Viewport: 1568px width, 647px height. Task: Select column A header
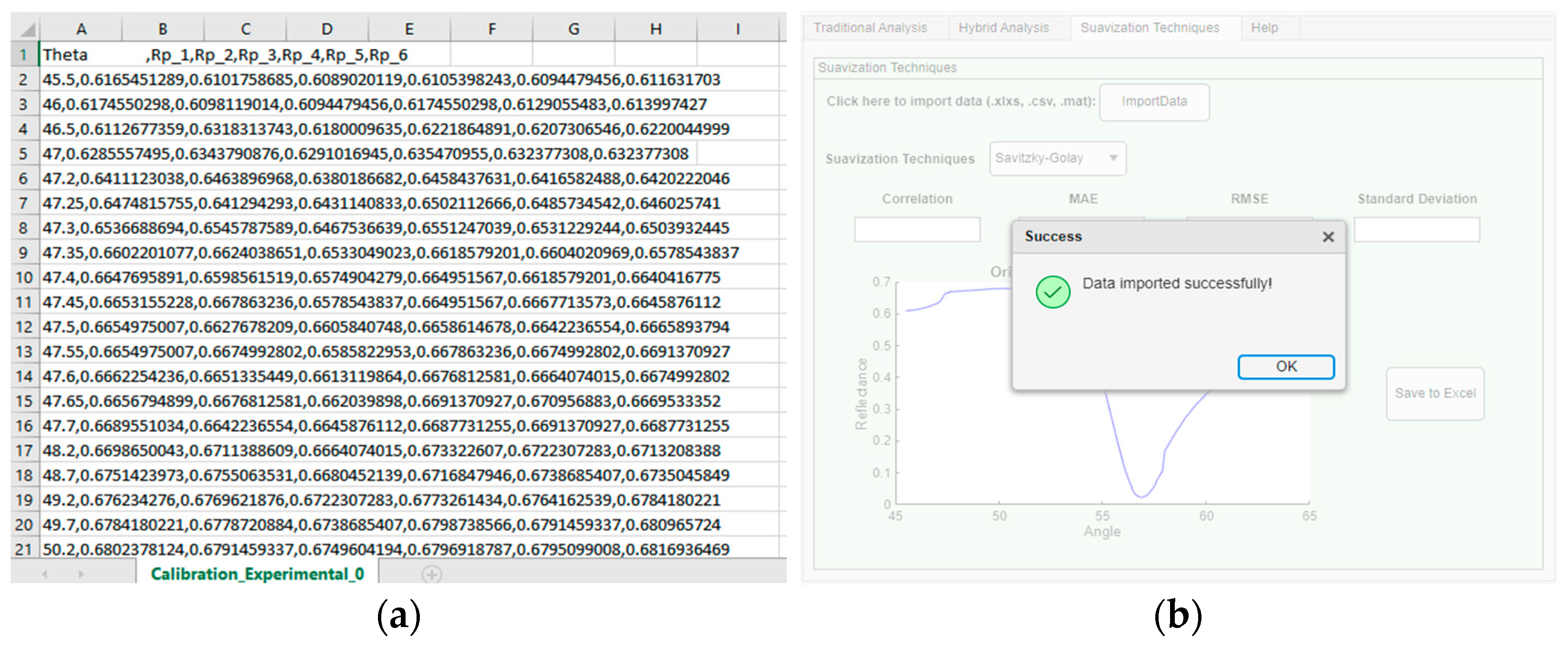pos(81,29)
